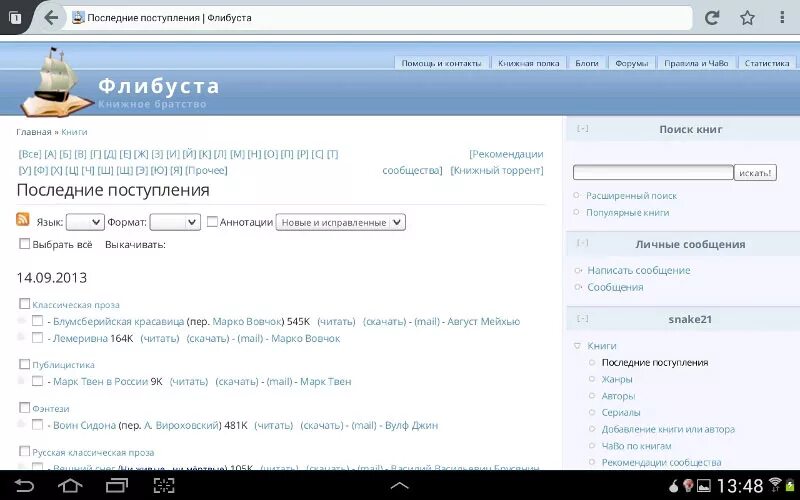Viewport: 800px width, 500px height.
Task: Open the Книжная полка tab
Action: (x=529, y=63)
